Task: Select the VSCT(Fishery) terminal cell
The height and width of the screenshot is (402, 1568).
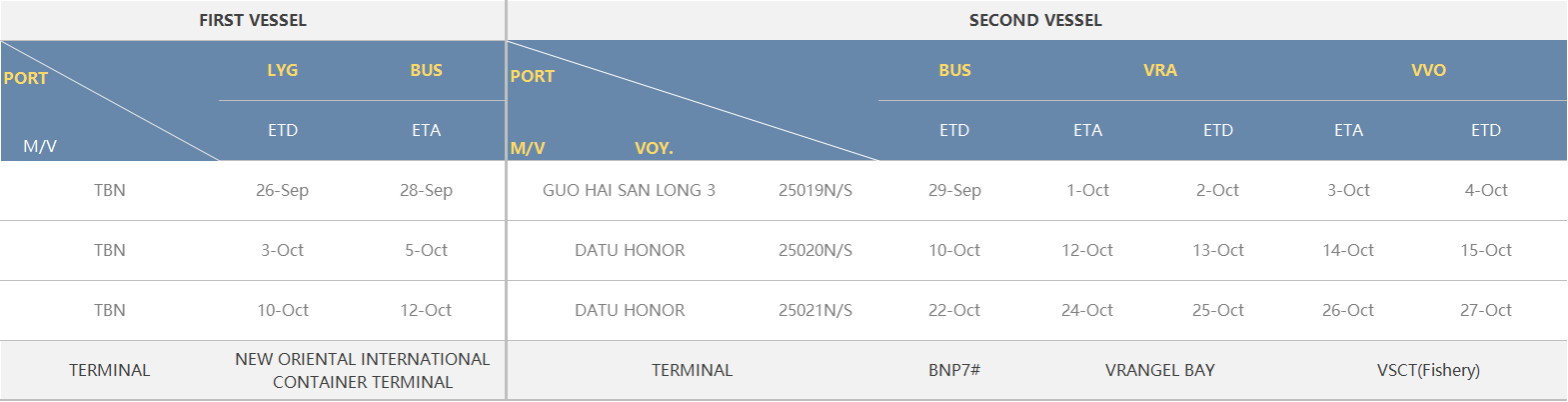Action: point(1428,370)
